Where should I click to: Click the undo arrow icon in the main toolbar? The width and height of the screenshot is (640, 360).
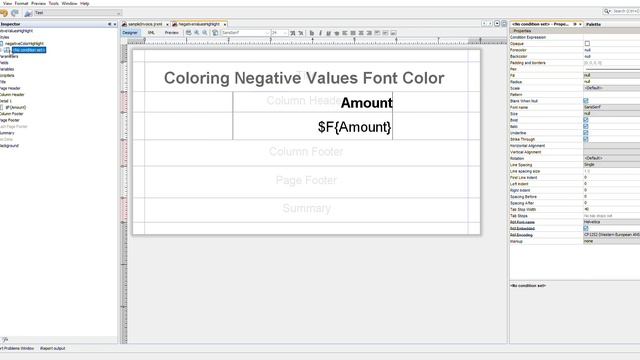point(4,13)
